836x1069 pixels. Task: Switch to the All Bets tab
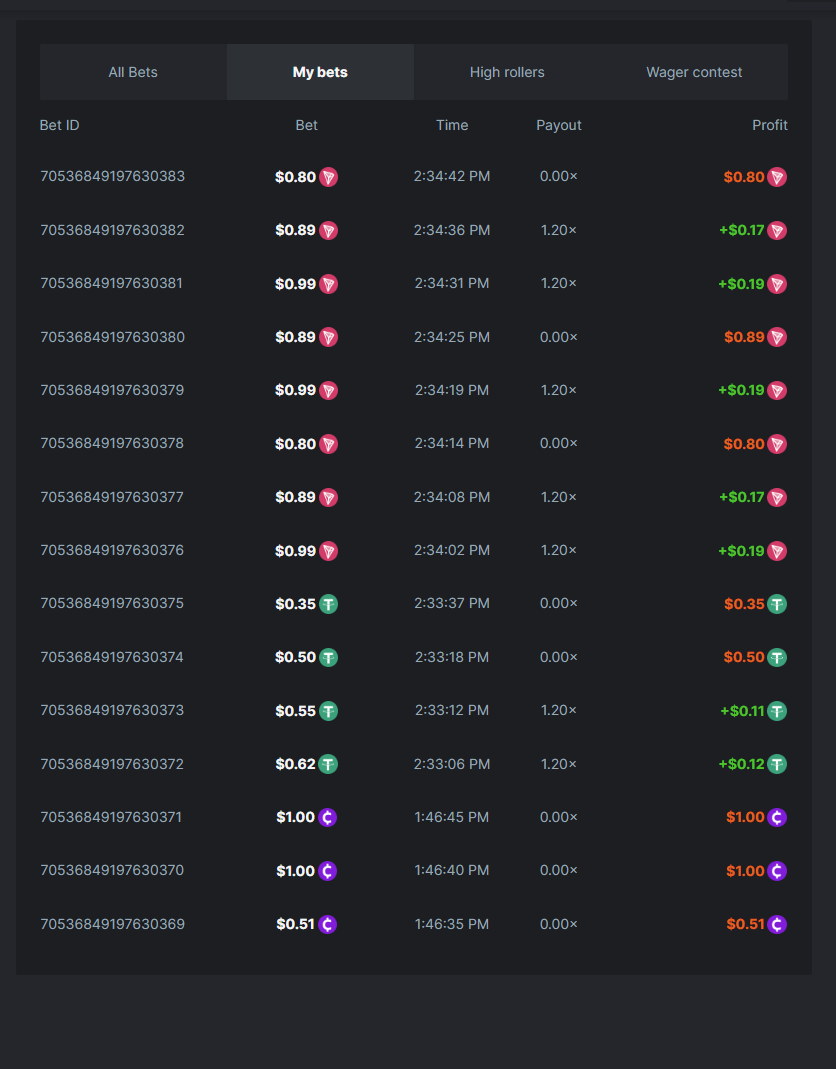[x=133, y=72]
